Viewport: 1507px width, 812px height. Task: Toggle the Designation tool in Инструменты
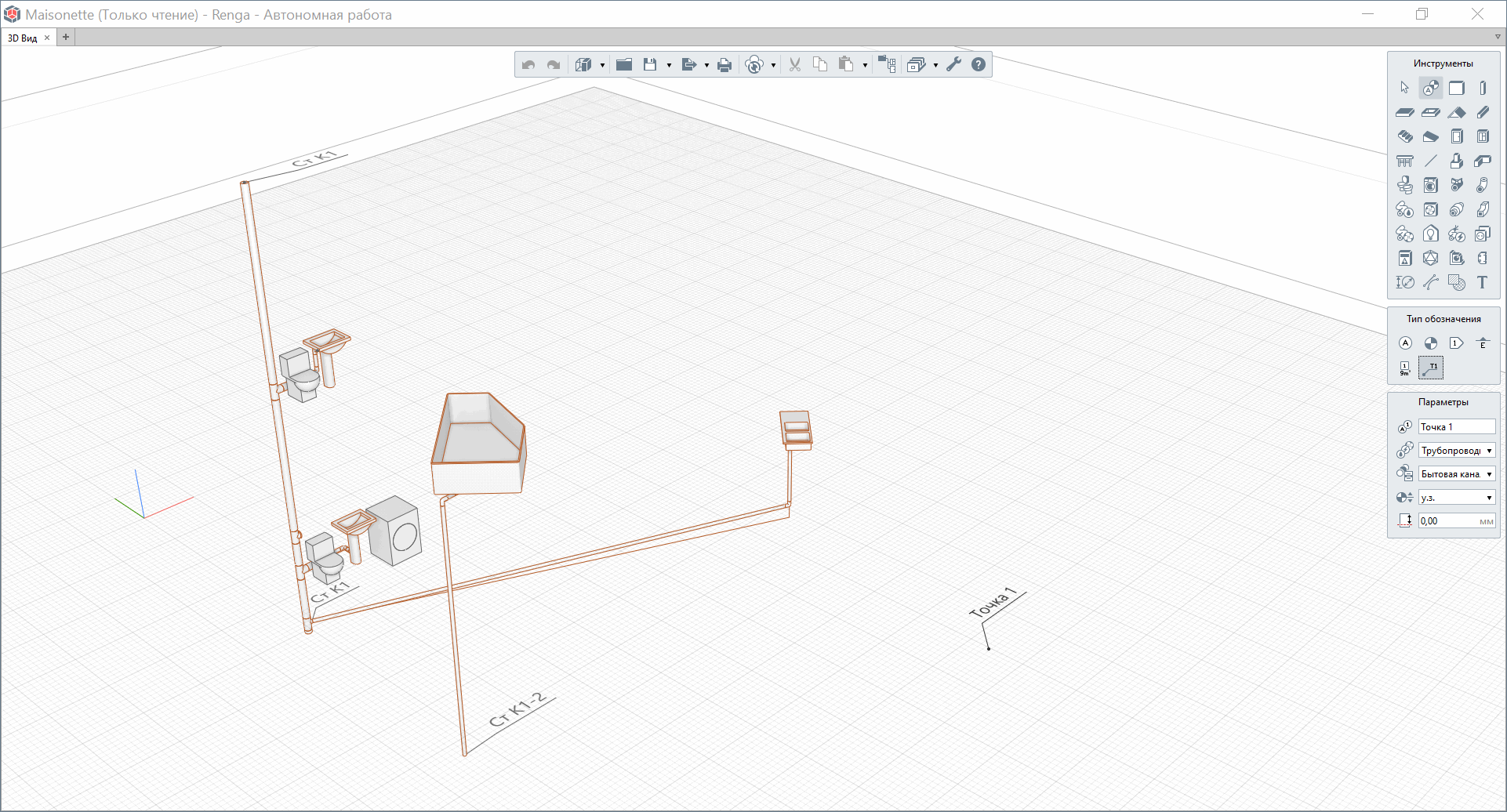click(1431, 88)
